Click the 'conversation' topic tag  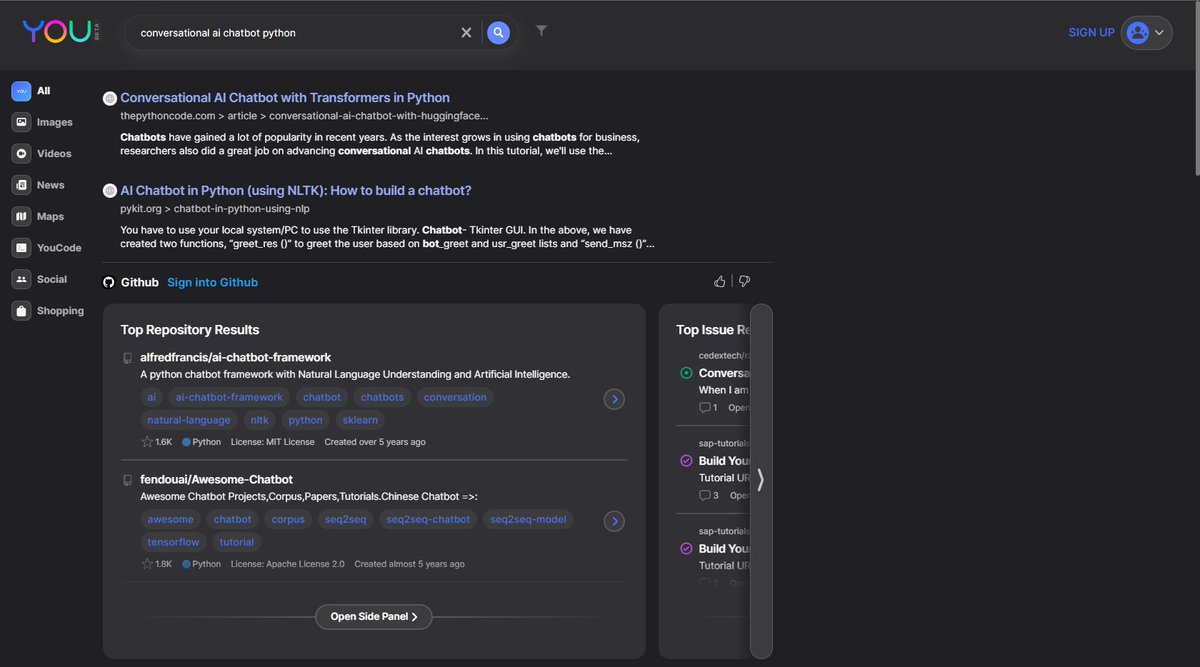click(455, 398)
